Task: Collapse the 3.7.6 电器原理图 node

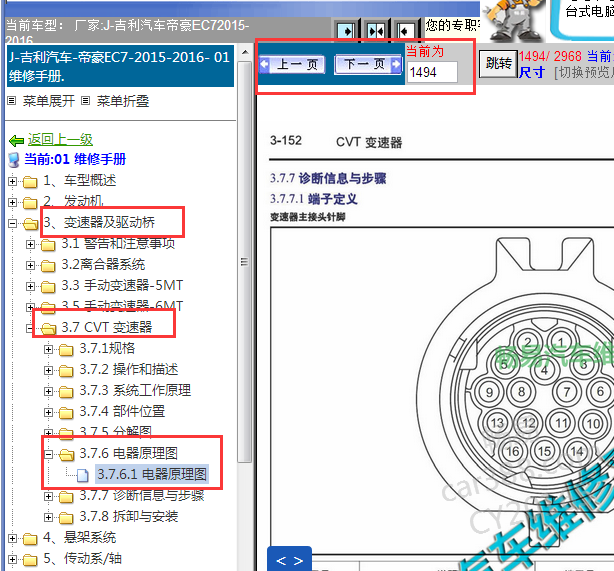Action: coord(48,454)
